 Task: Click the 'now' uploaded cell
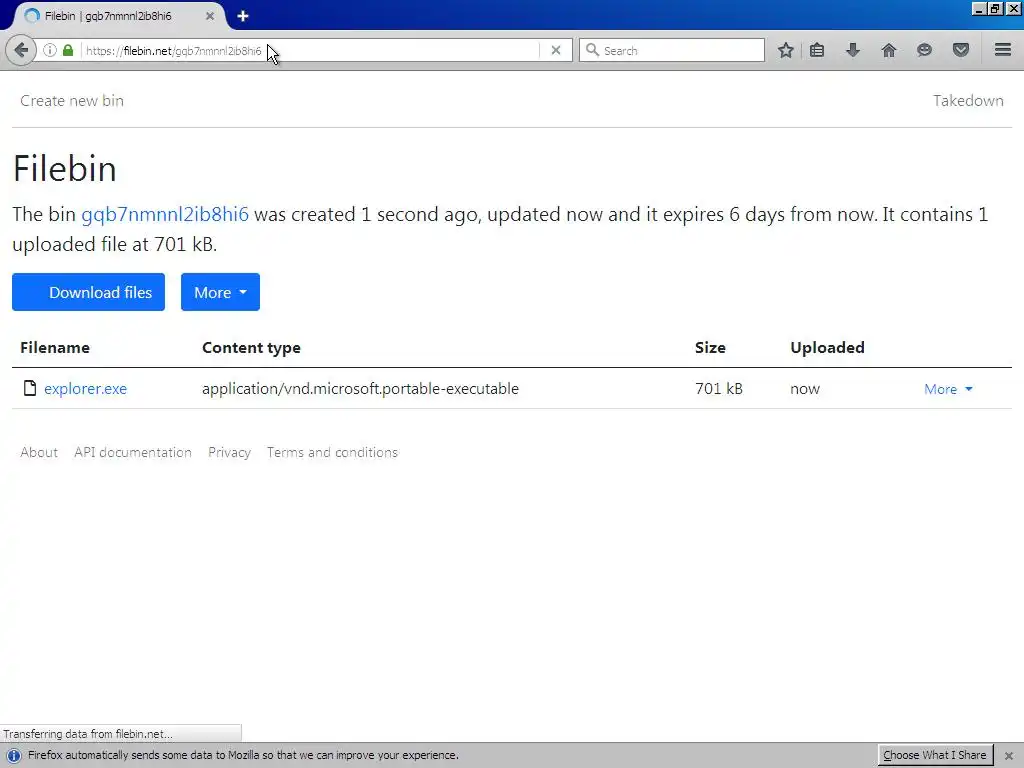(805, 389)
